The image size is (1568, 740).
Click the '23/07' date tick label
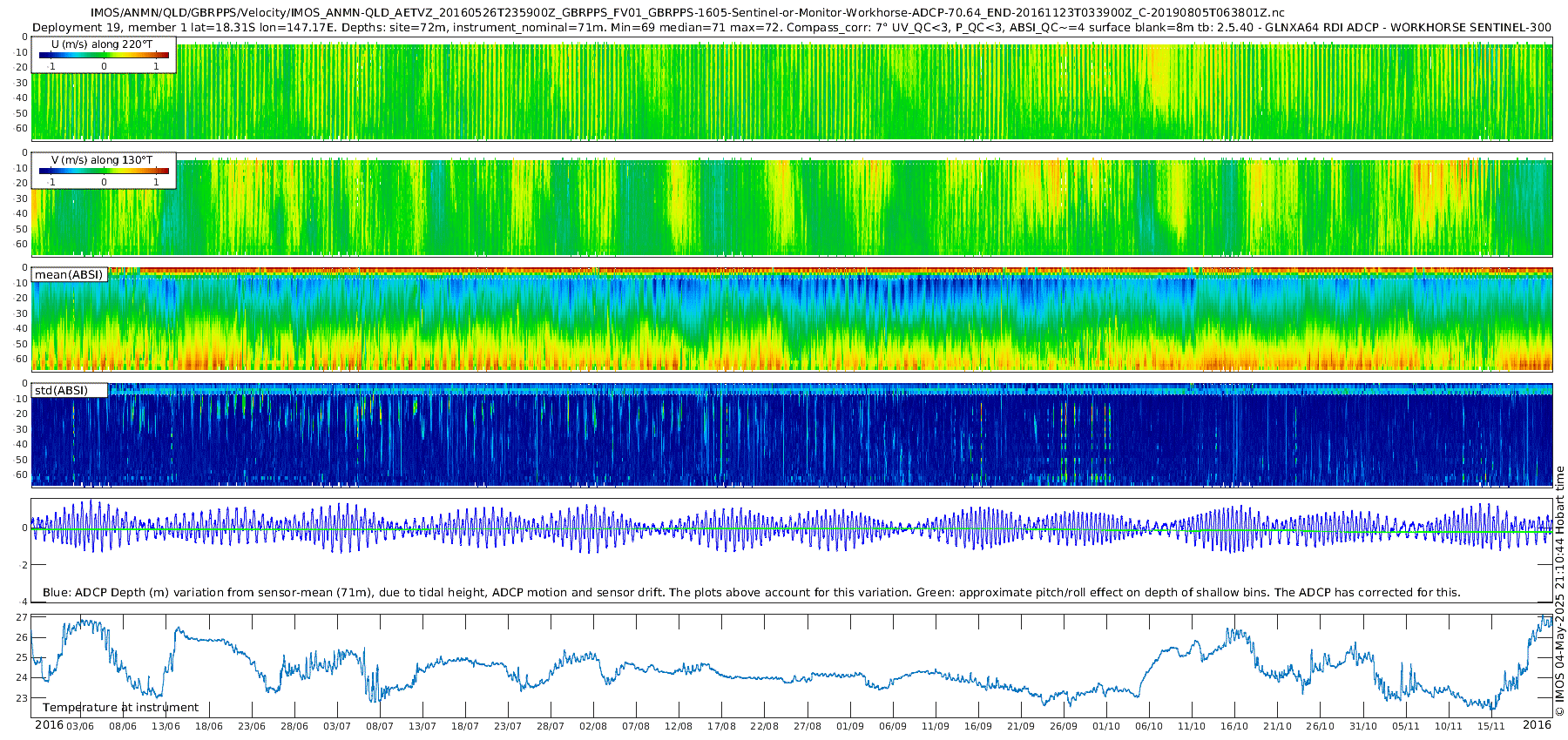pyautogui.click(x=508, y=726)
